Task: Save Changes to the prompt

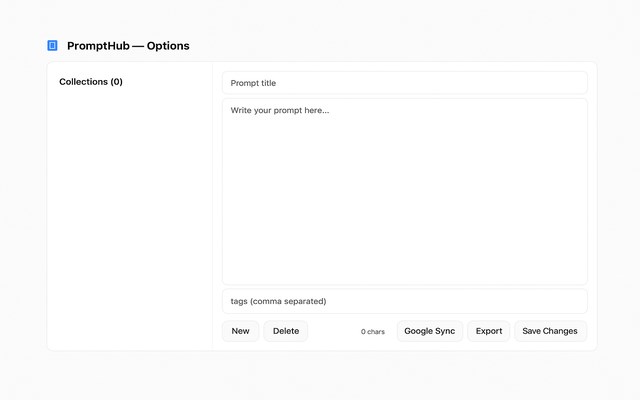Action: pyautogui.click(x=550, y=331)
